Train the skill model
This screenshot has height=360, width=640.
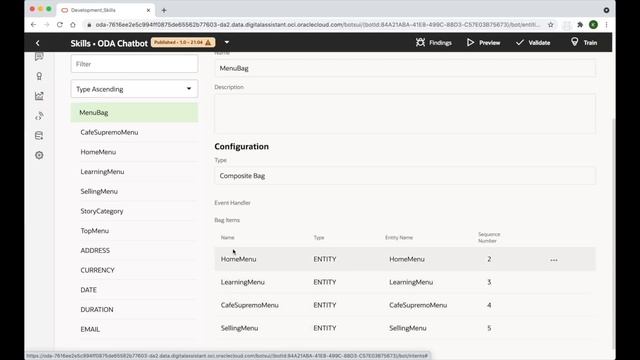pyautogui.click(x=584, y=42)
